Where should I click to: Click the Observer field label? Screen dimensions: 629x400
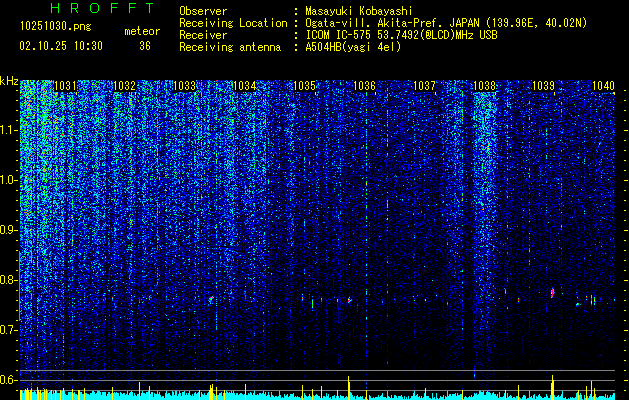pyautogui.click(x=203, y=11)
